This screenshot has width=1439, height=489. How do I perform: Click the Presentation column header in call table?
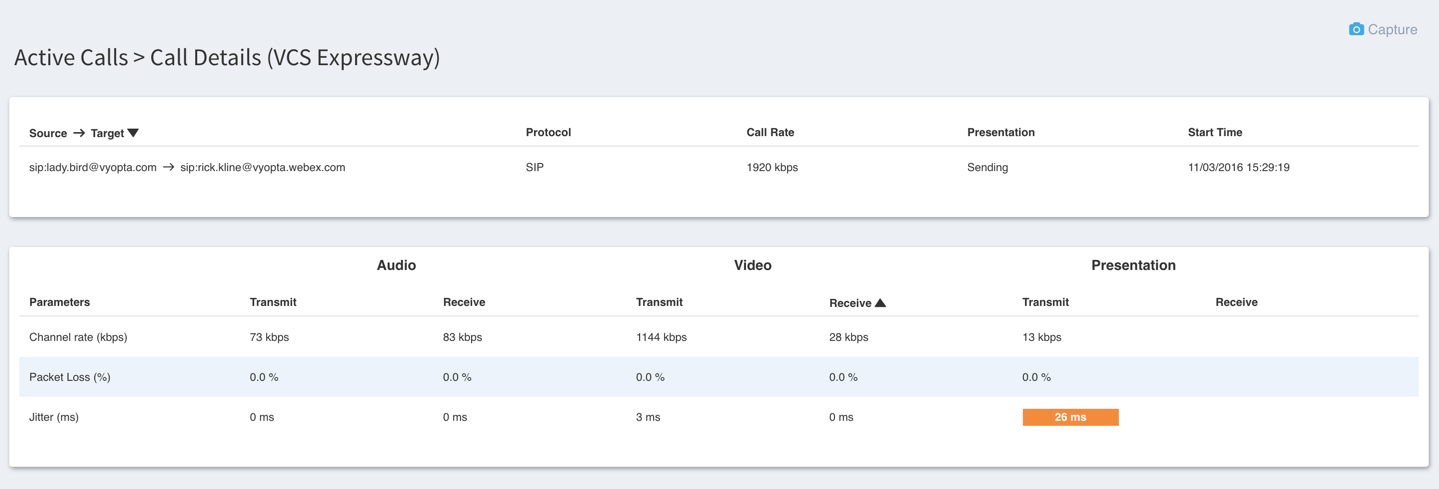point(1001,132)
